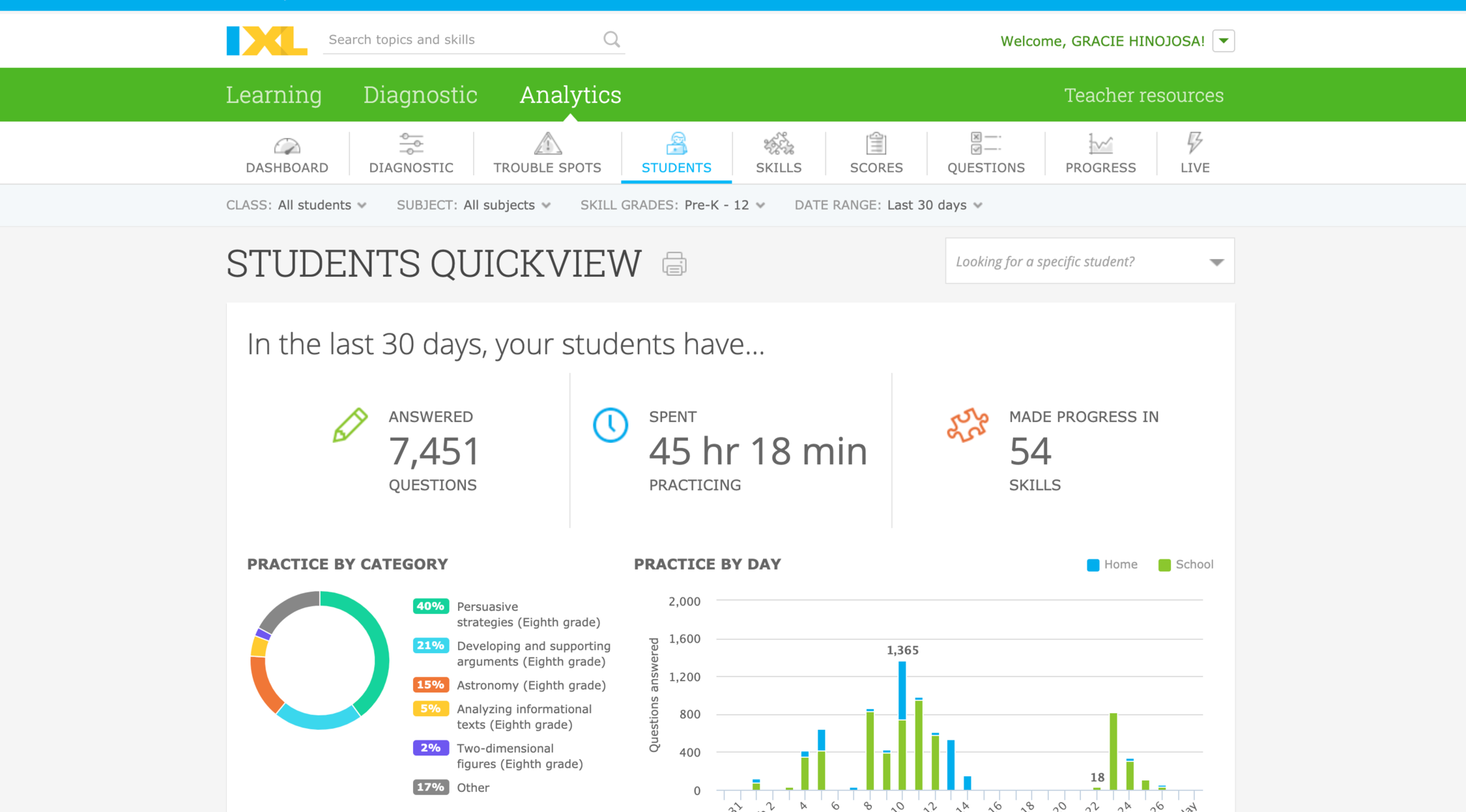This screenshot has height=812, width=1466.
Task: Open the Live lightning icon
Action: click(x=1195, y=142)
